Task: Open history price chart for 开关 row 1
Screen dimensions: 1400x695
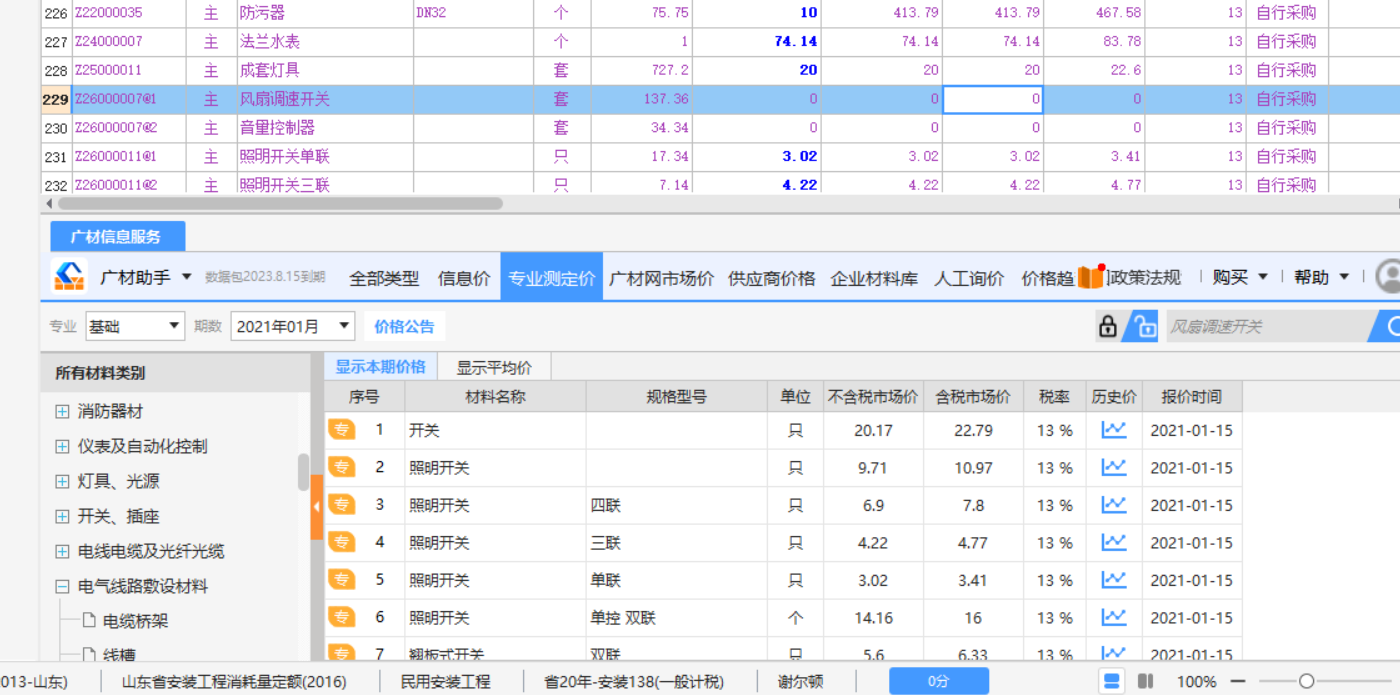Action: (x=1114, y=430)
